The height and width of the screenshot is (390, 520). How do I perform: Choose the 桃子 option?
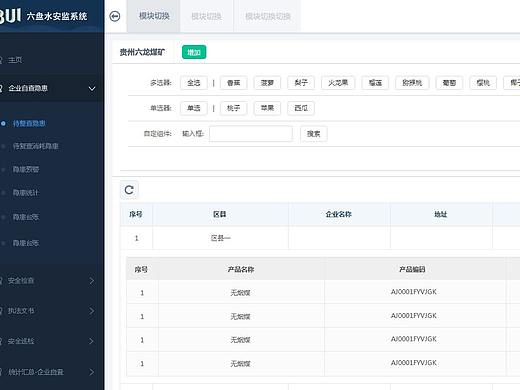233,108
